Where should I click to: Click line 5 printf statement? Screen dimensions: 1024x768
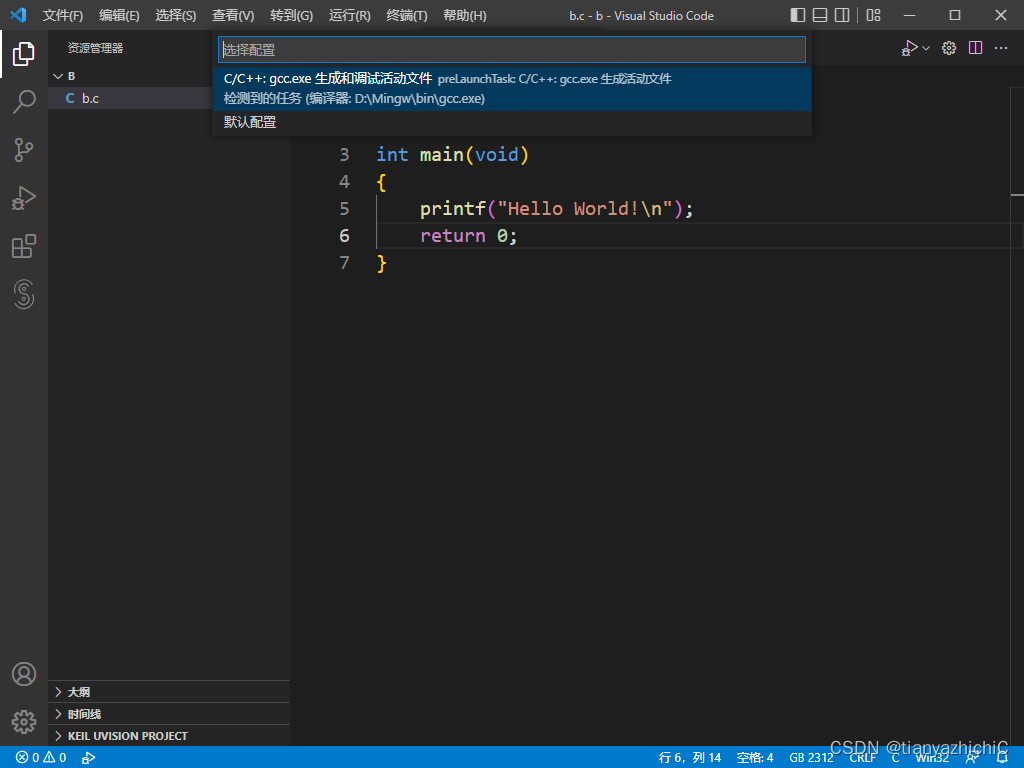tap(556, 209)
